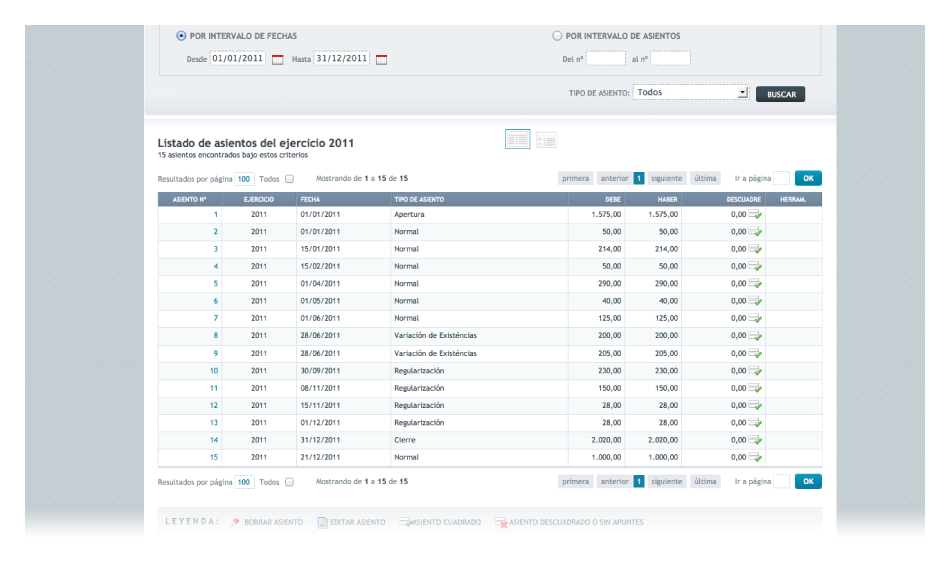The image size is (950, 562).
Task: Focus bottom Ir a página field
Action: [x=782, y=481]
